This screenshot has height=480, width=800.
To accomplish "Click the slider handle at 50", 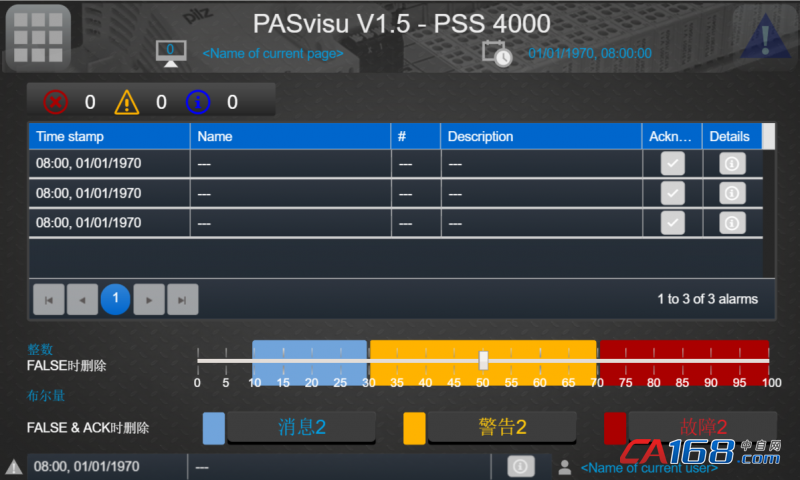I will click(x=483, y=361).
